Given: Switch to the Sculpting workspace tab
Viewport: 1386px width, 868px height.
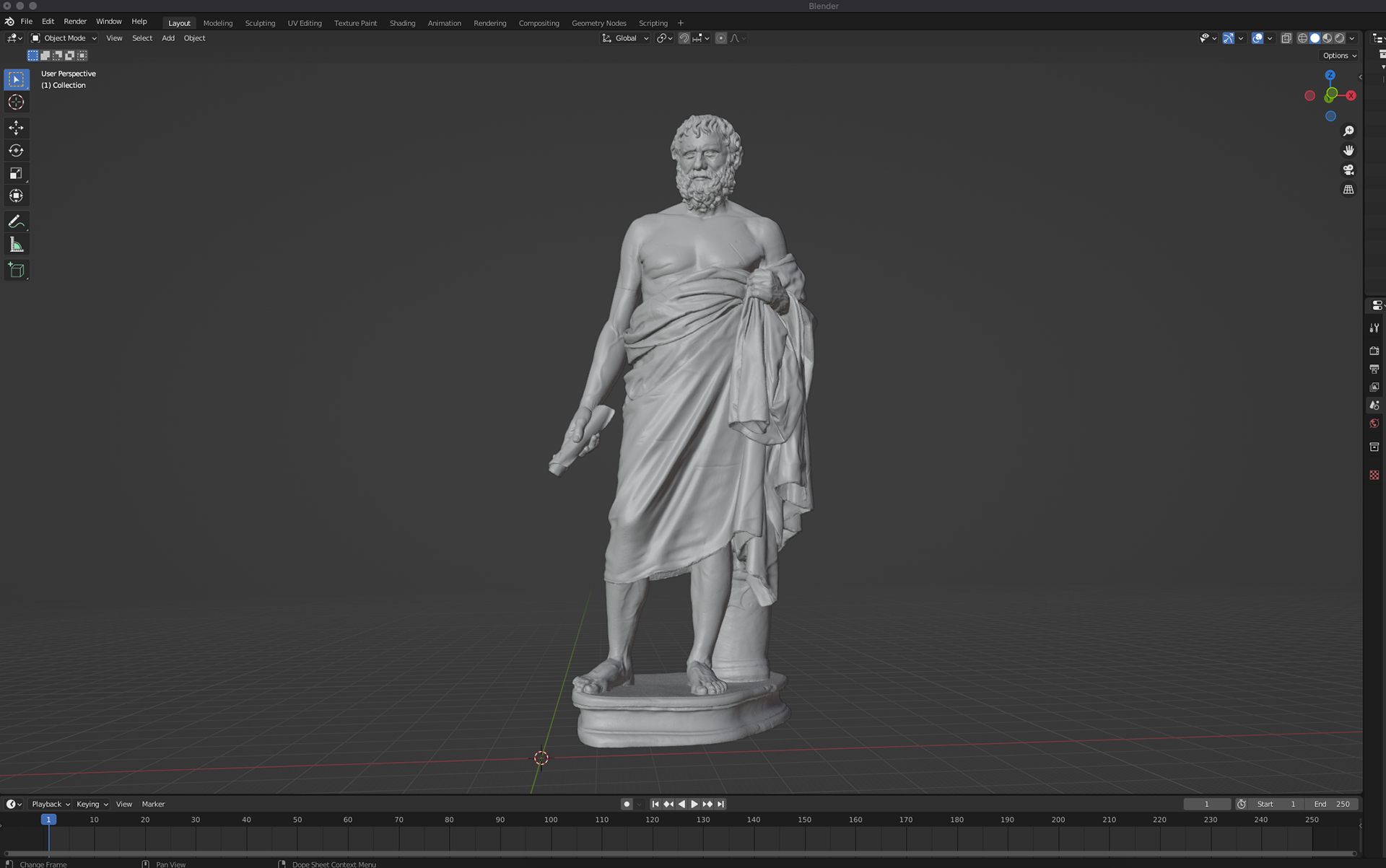Looking at the screenshot, I should pos(260,23).
